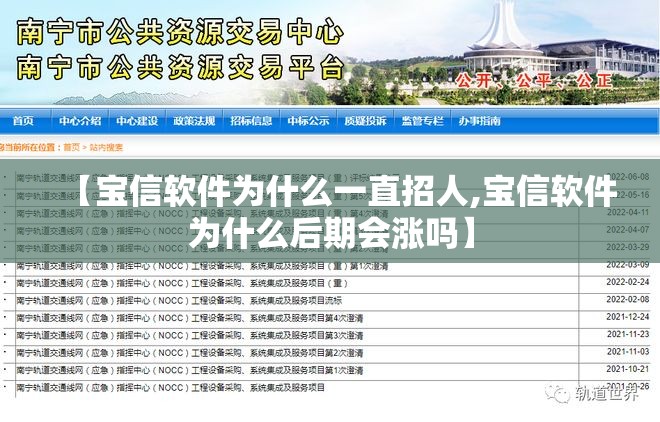Click the 公开、公平、公正 slogan in banner
Screen dimensions: 660x422
(x=535, y=80)
